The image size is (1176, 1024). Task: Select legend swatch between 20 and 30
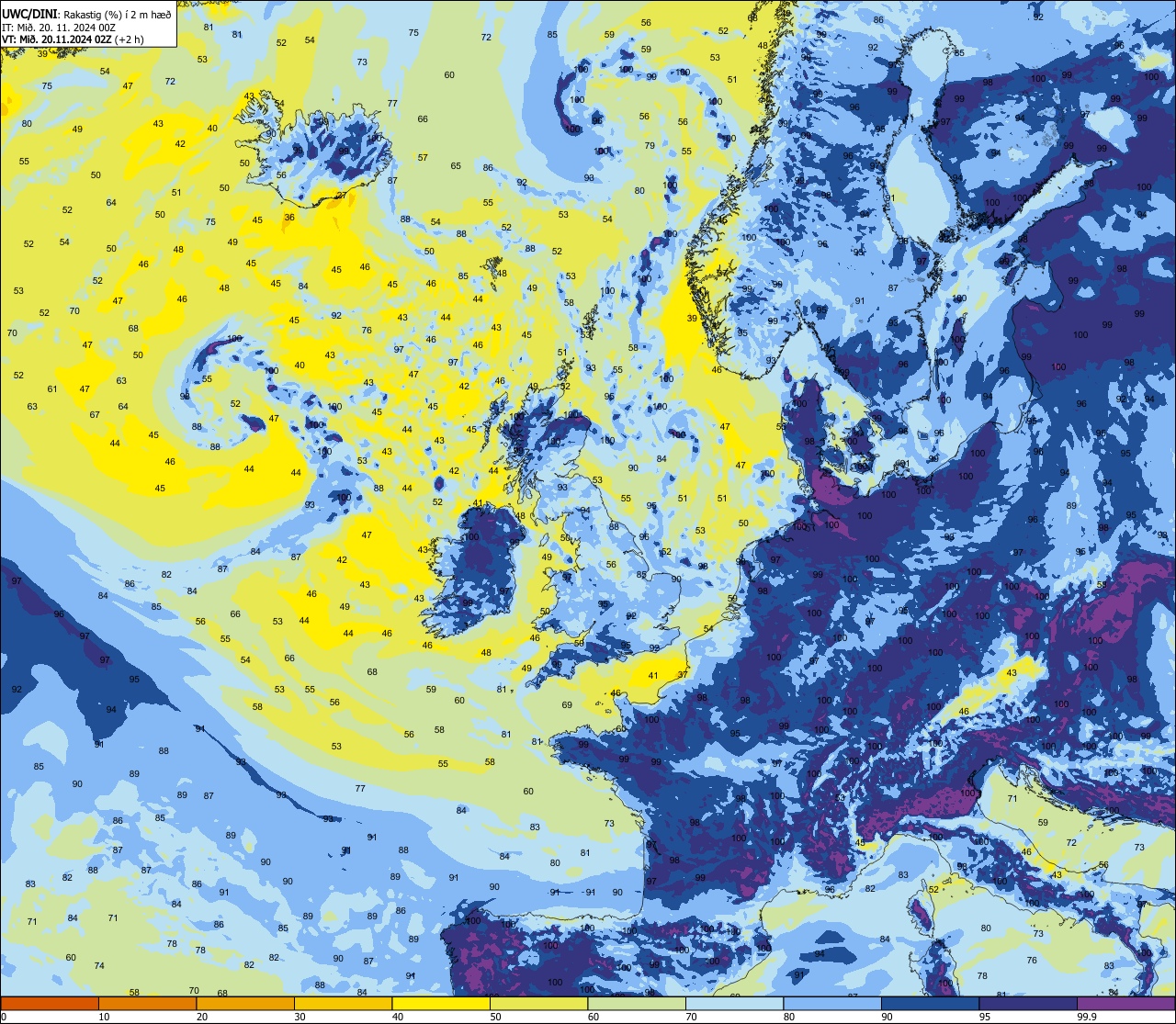coord(245,1003)
